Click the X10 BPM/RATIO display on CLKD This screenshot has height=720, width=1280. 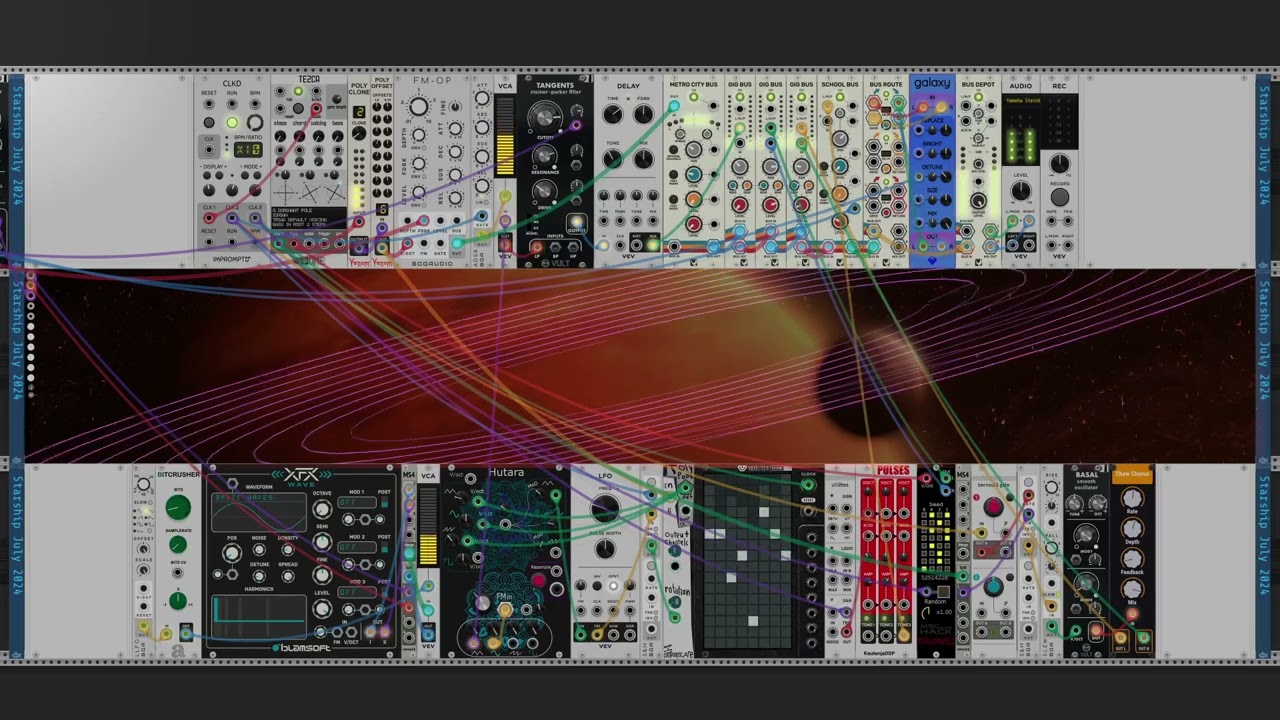(248, 149)
